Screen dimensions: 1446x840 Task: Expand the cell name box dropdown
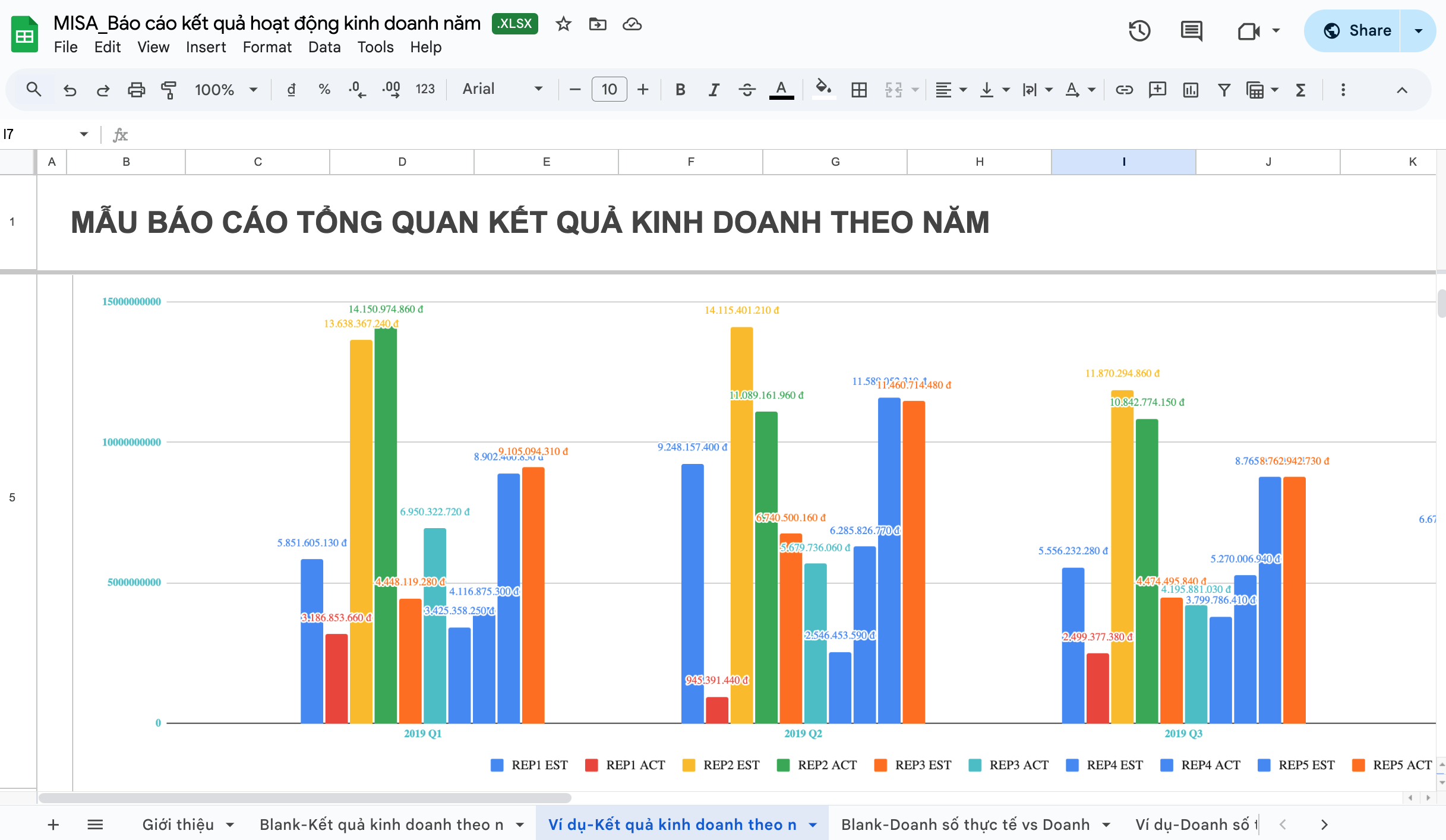pyautogui.click(x=84, y=134)
